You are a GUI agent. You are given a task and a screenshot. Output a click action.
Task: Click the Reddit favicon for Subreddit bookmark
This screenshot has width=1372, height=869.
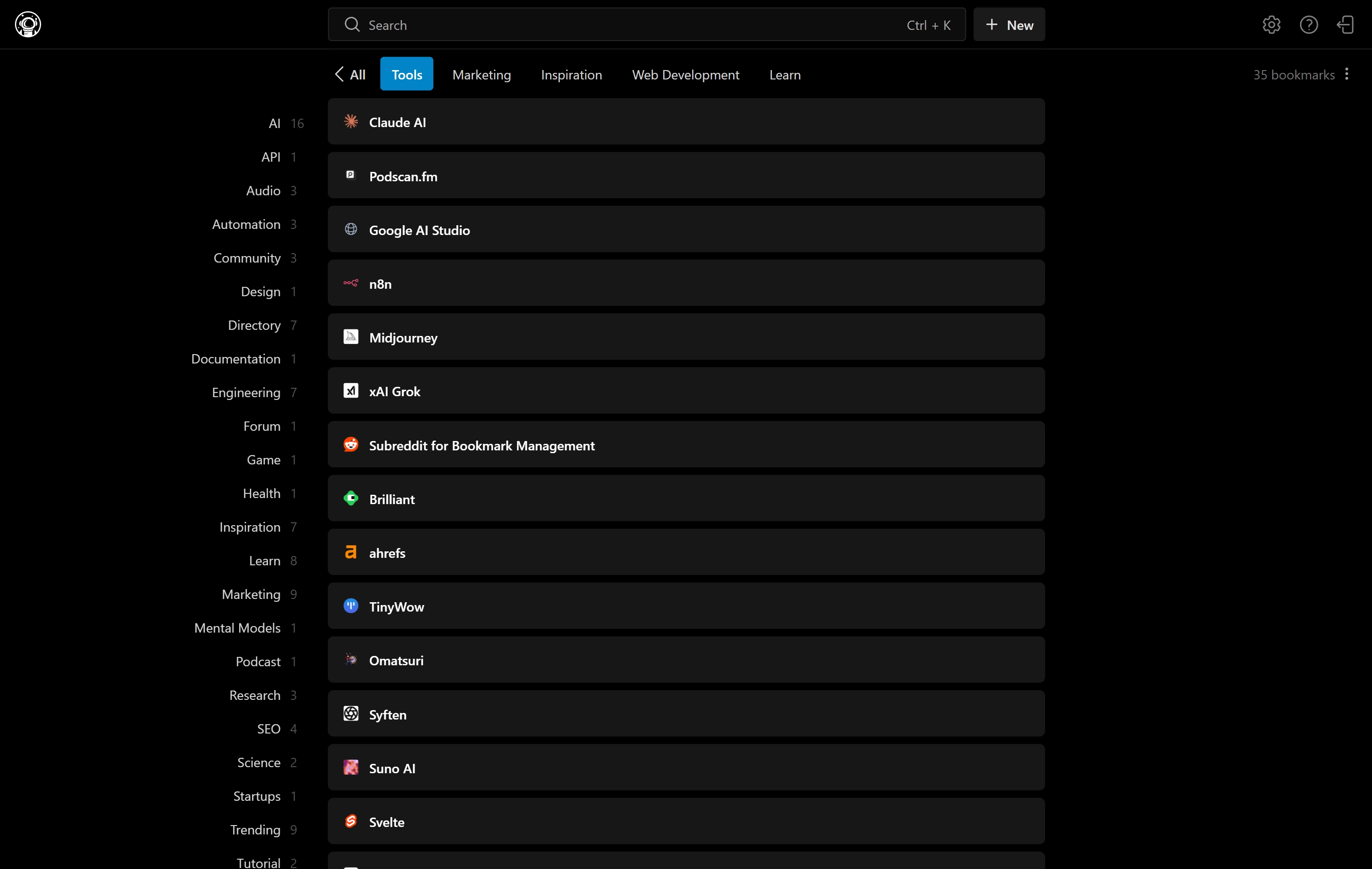[351, 444]
